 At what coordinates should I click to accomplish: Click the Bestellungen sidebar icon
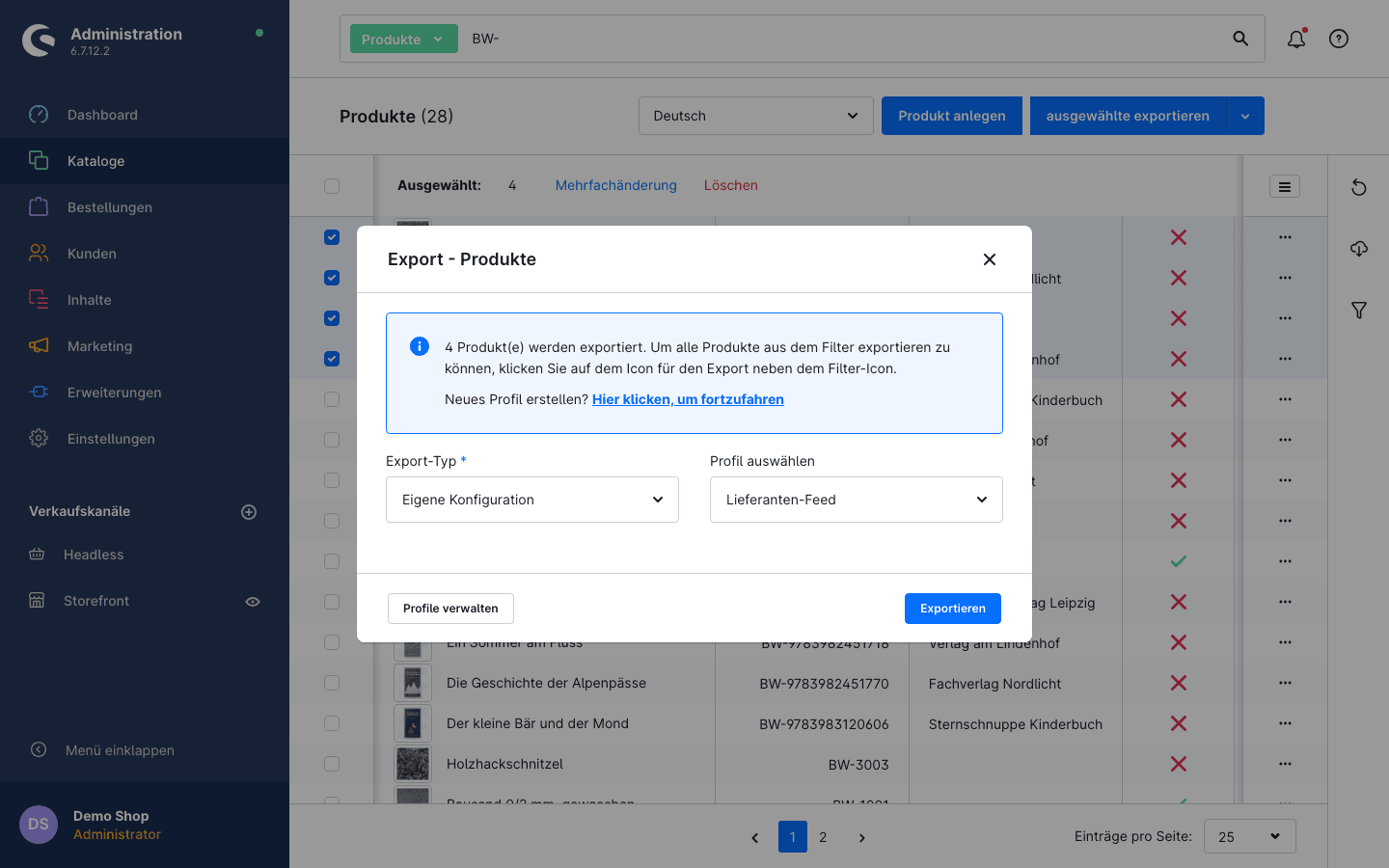click(x=39, y=207)
